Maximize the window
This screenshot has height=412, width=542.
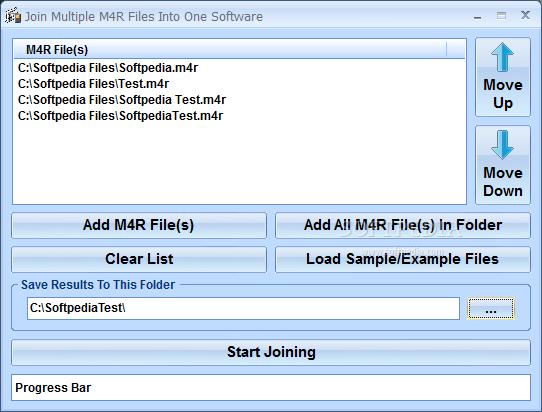(x=501, y=16)
